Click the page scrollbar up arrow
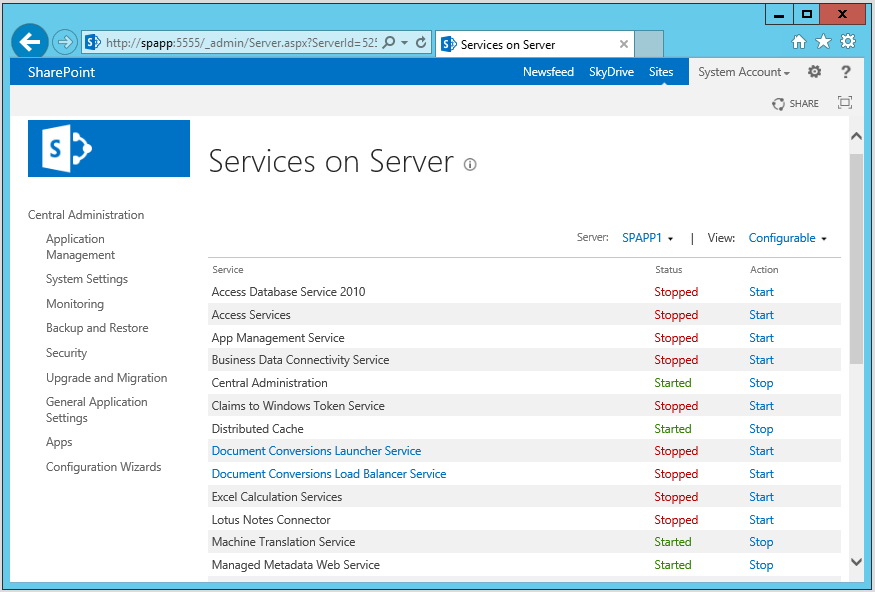 click(x=856, y=136)
